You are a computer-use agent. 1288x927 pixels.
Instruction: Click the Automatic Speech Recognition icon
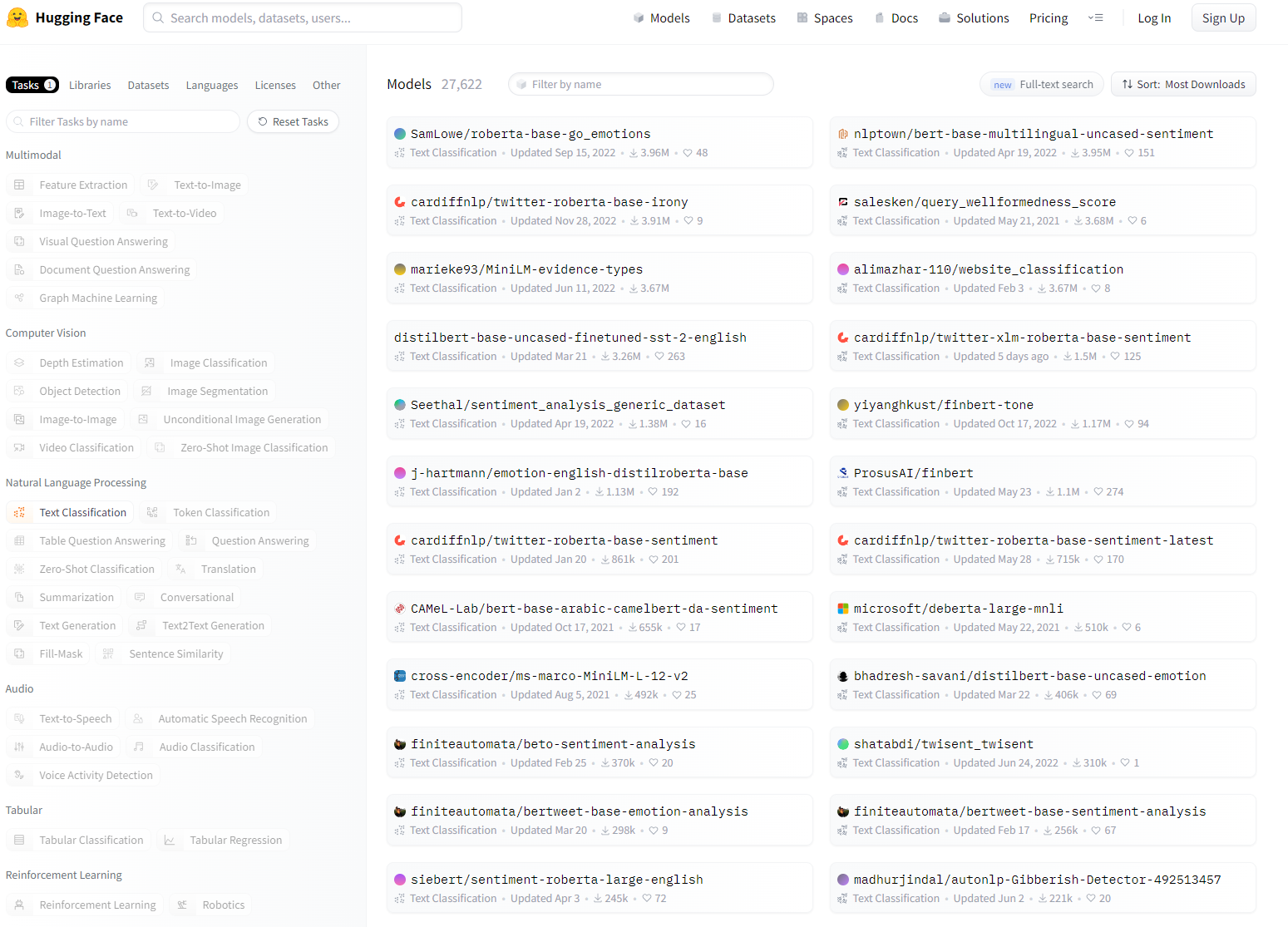(x=138, y=718)
